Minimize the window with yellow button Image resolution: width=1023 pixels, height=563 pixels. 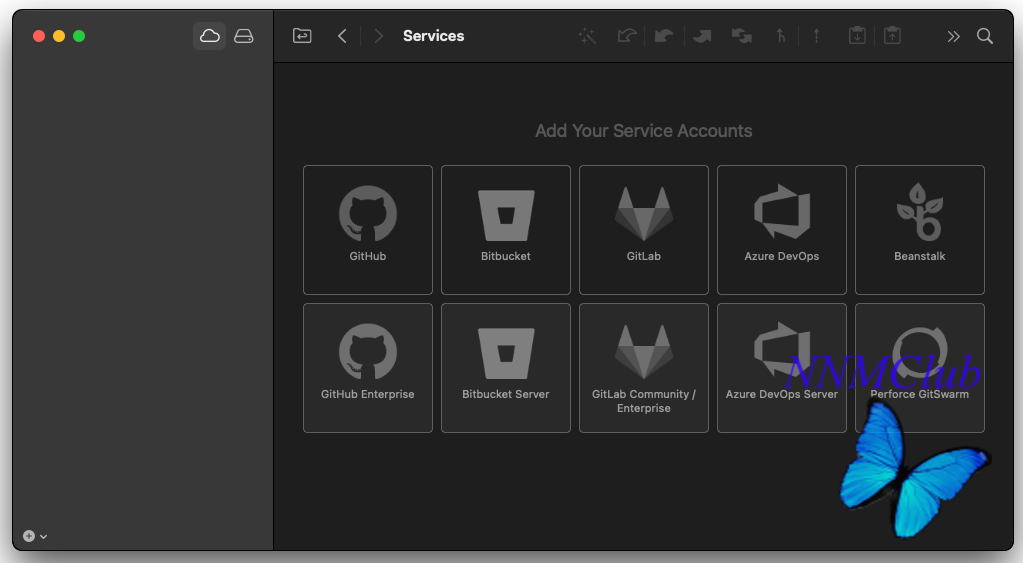point(59,36)
